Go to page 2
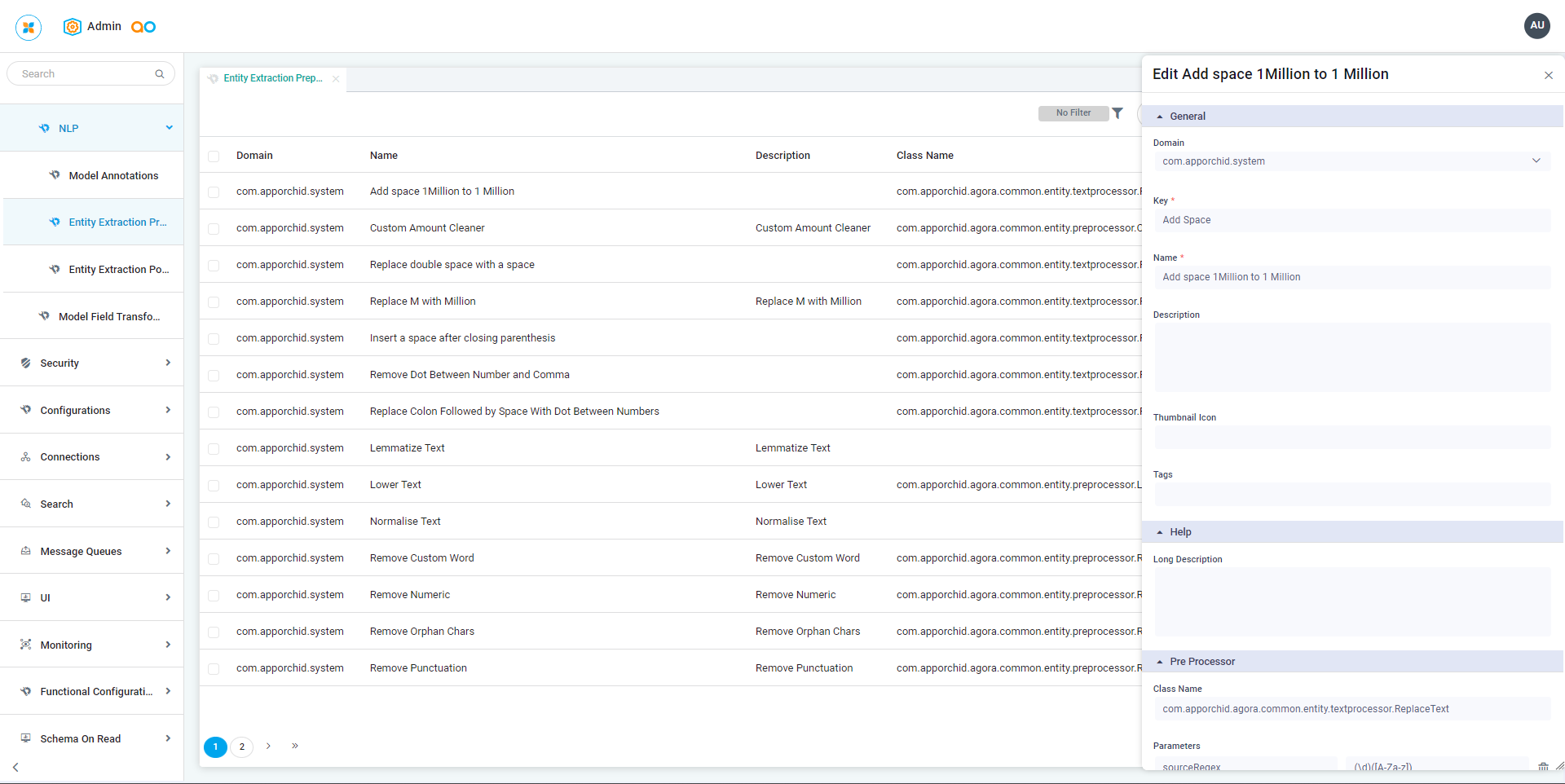The image size is (1565, 784). 242,747
